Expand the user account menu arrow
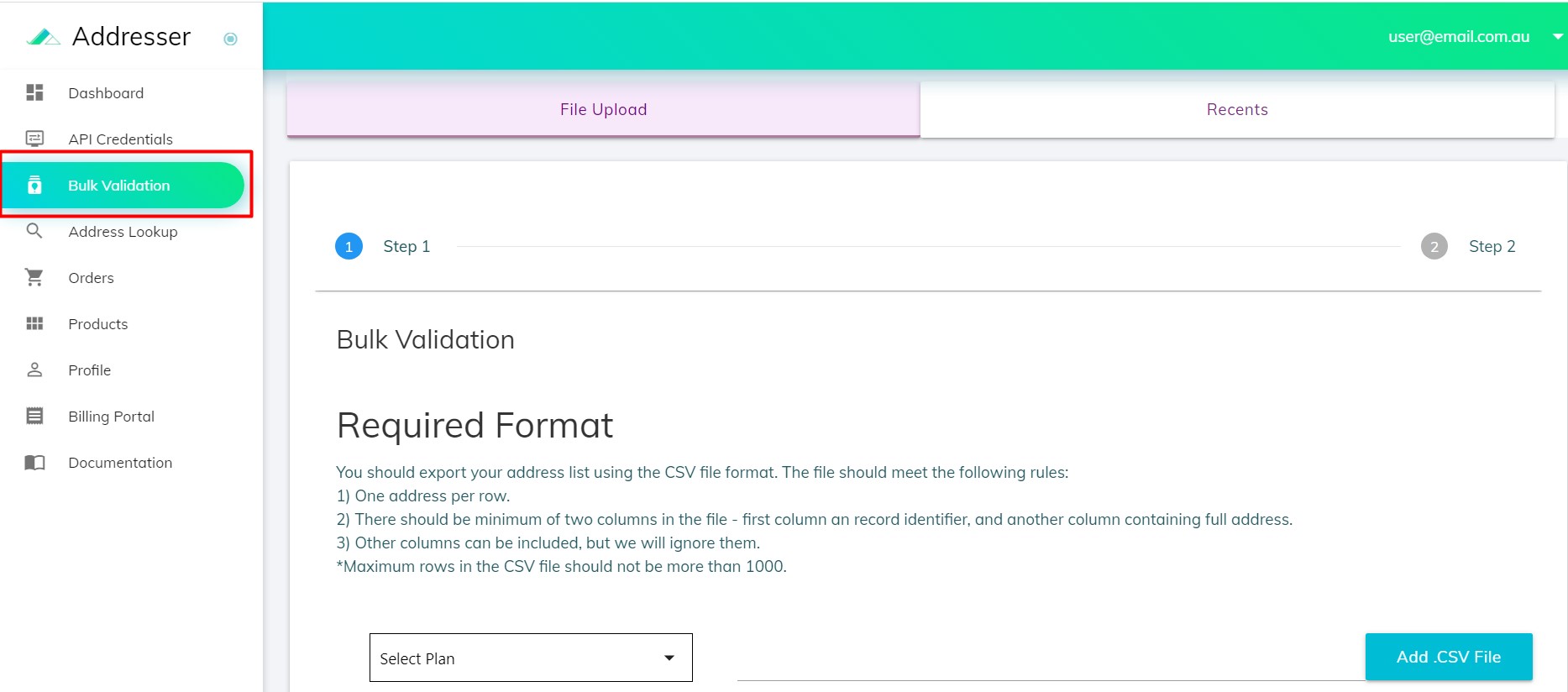Image resolution: width=1568 pixels, height=692 pixels. click(1557, 37)
